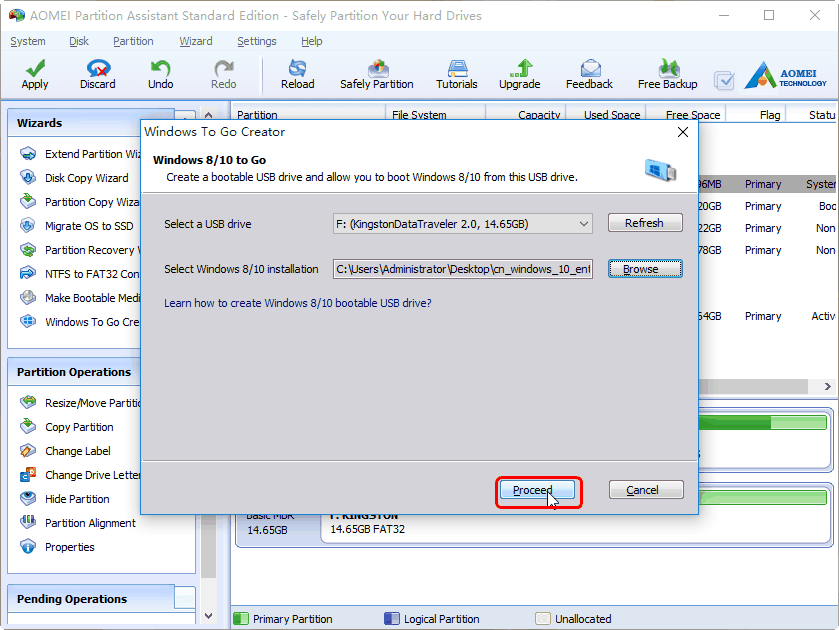The image size is (839, 630).
Task: Click the Windows installation path field
Action: (x=462, y=269)
